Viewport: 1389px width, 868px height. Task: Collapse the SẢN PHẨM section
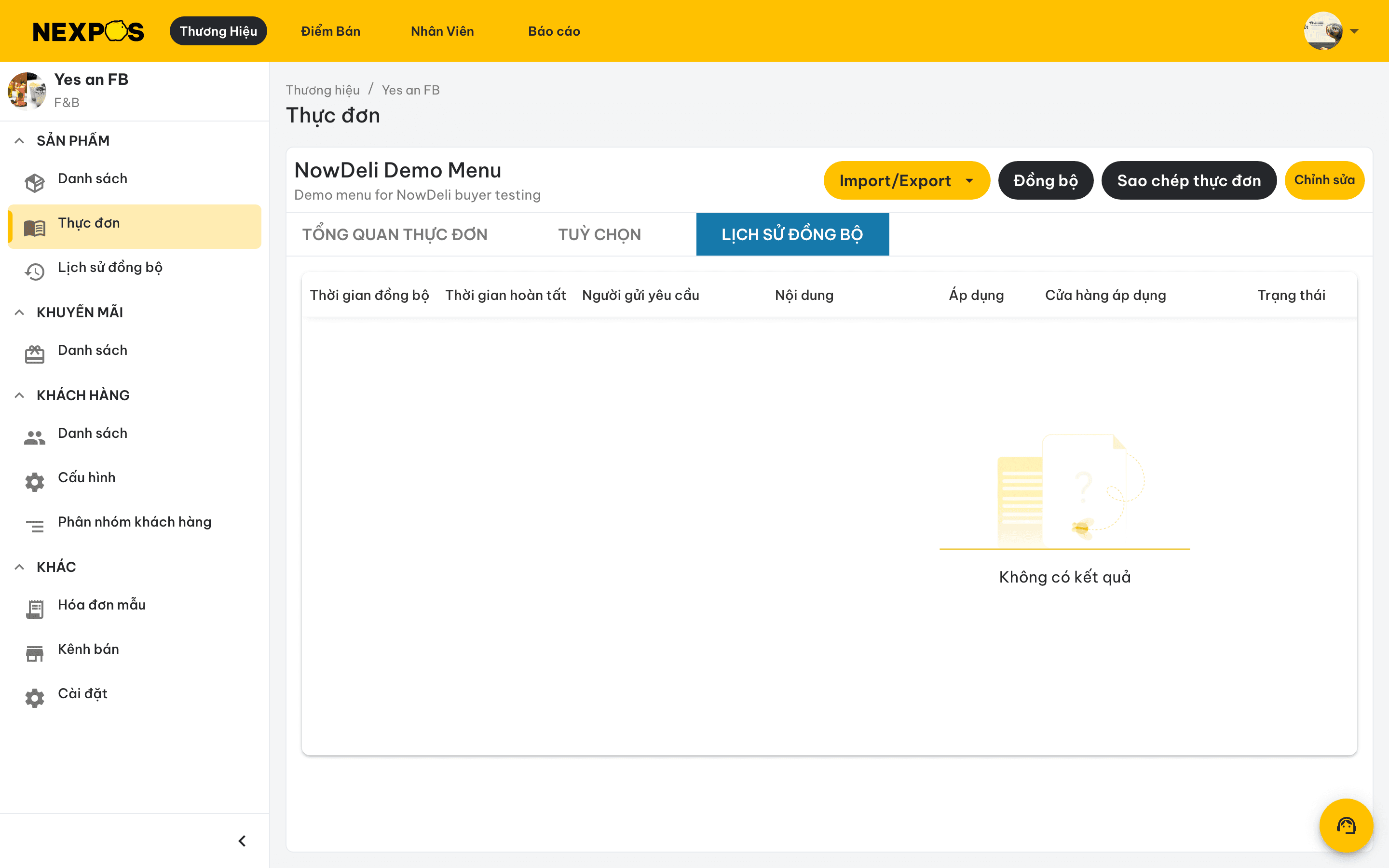click(x=19, y=141)
